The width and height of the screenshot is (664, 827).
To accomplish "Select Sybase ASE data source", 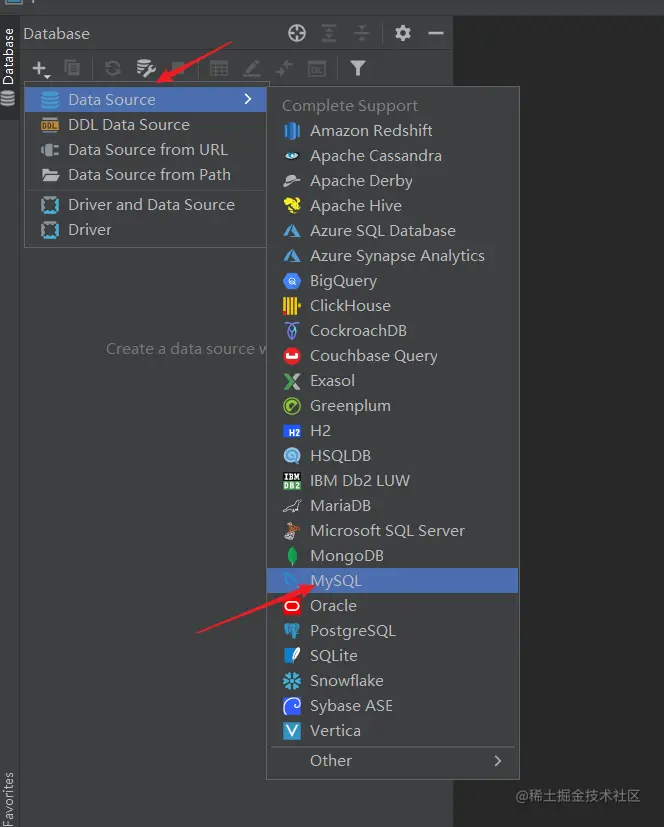I will [392, 706].
